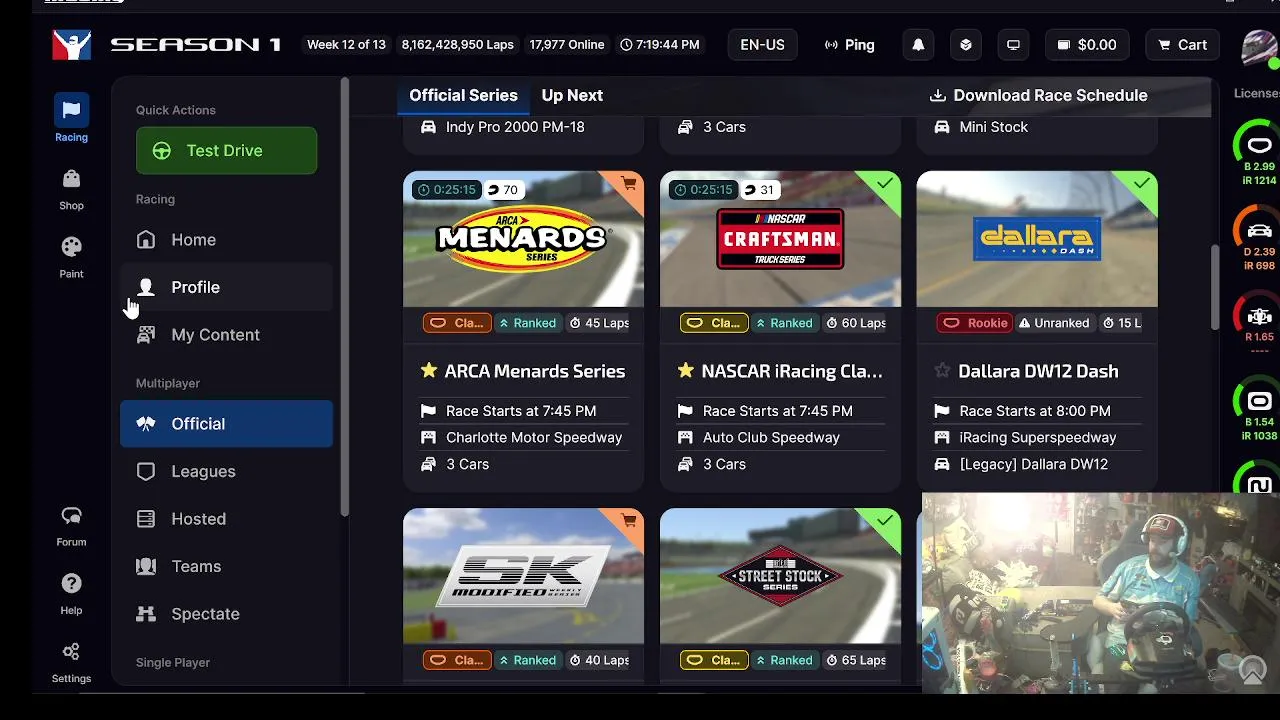Click the dirt oval license B 1.54 badge
Screen dimensions: 1280x720
pyautogui.click(x=1259, y=410)
